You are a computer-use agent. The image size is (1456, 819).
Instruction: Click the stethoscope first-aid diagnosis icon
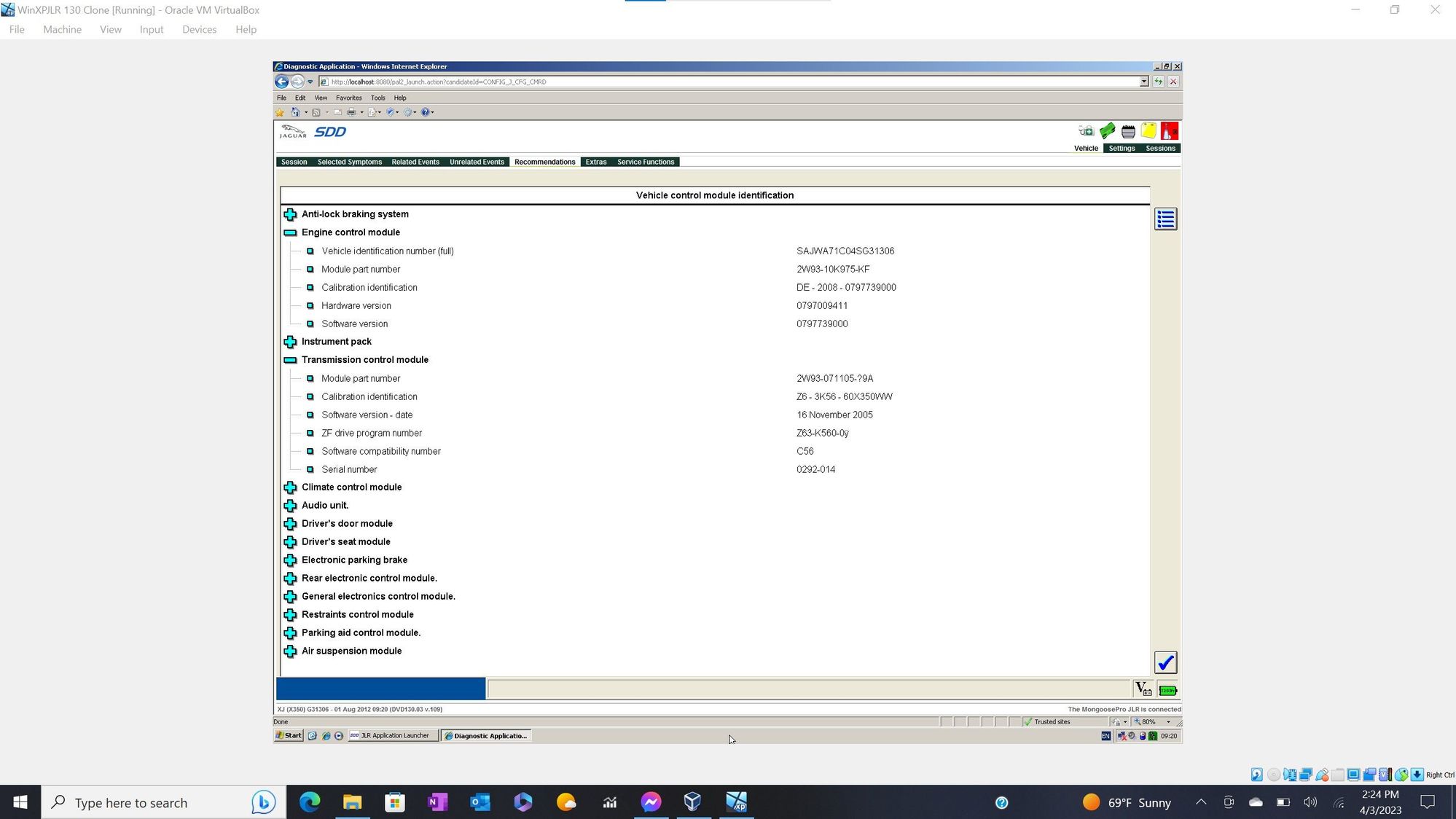[x=1086, y=131]
